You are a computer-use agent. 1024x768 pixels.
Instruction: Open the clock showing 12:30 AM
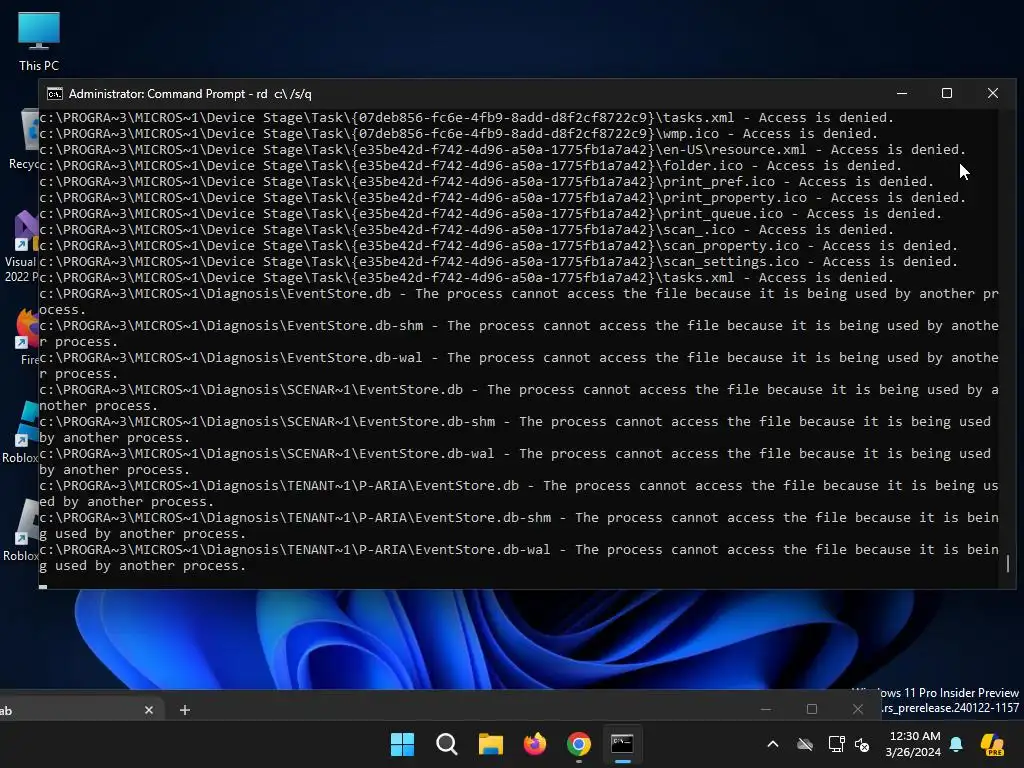pyautogui.click(x=913, y=744)
